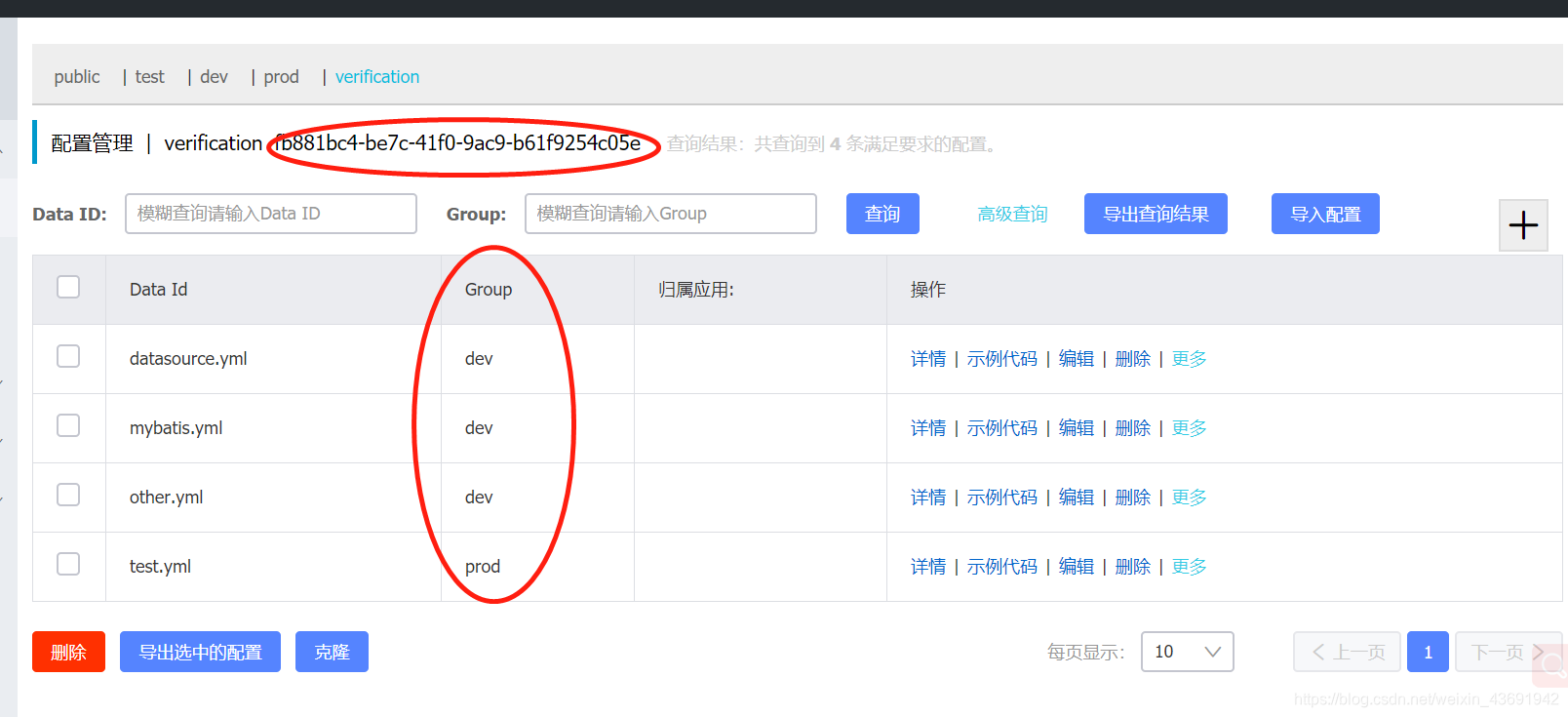
Task: Check the datasource.yml row checkbox
Action: point(68,356)
